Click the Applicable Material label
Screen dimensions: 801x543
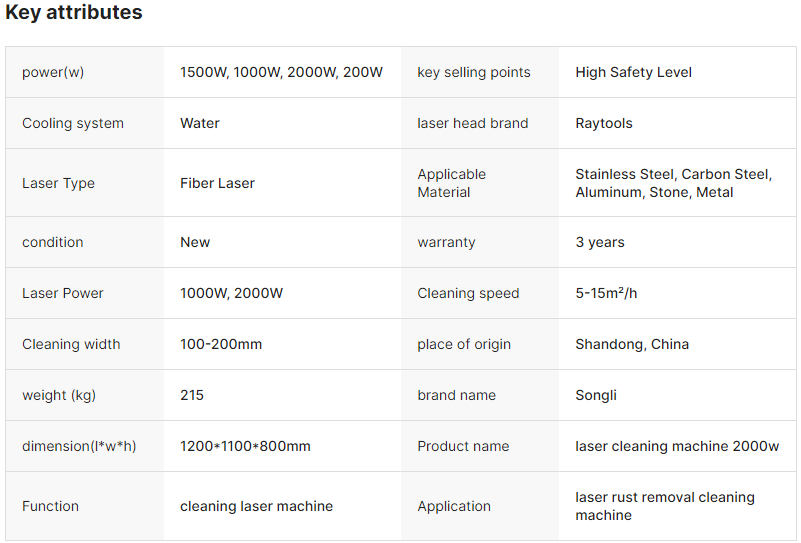(451, 183)
